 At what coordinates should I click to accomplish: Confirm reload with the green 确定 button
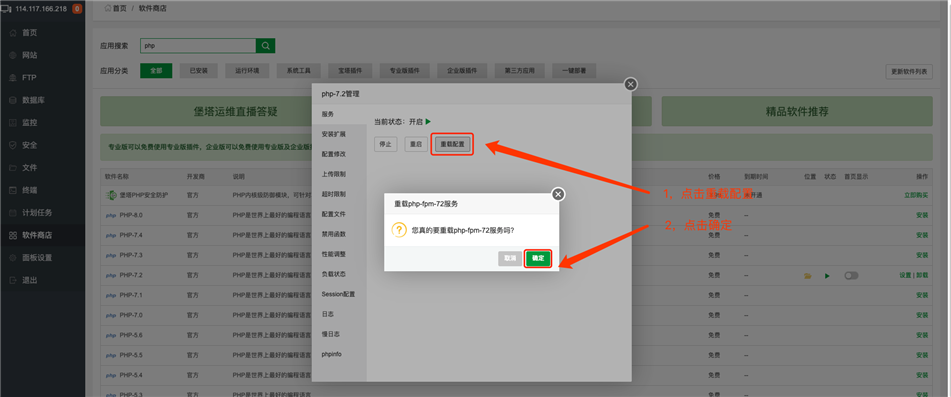click(x=538, y=258)
